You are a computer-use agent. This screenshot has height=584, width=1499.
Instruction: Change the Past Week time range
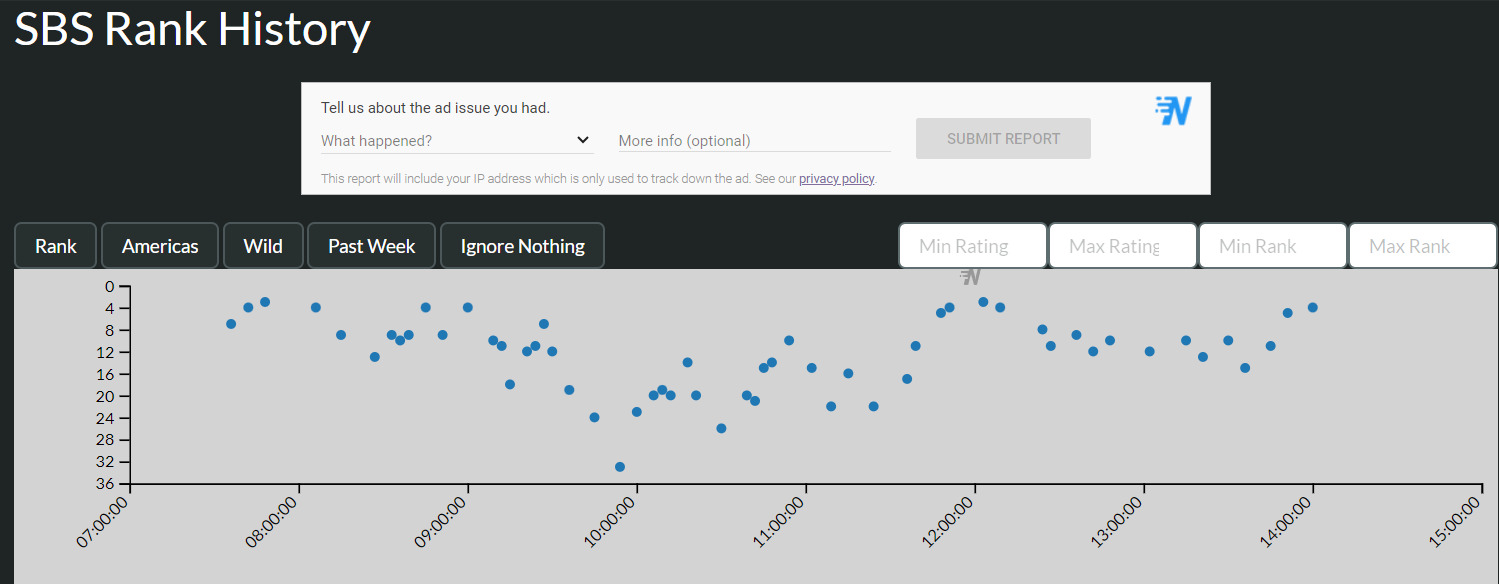click(x=371, y=246)
